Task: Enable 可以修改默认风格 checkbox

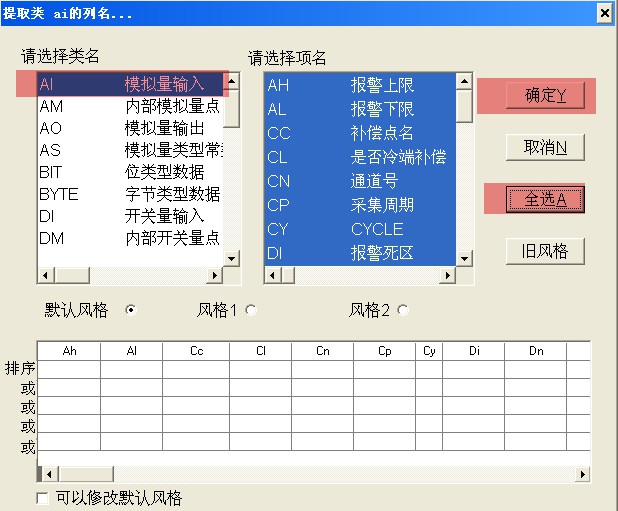Action: [x=42, y=498]
